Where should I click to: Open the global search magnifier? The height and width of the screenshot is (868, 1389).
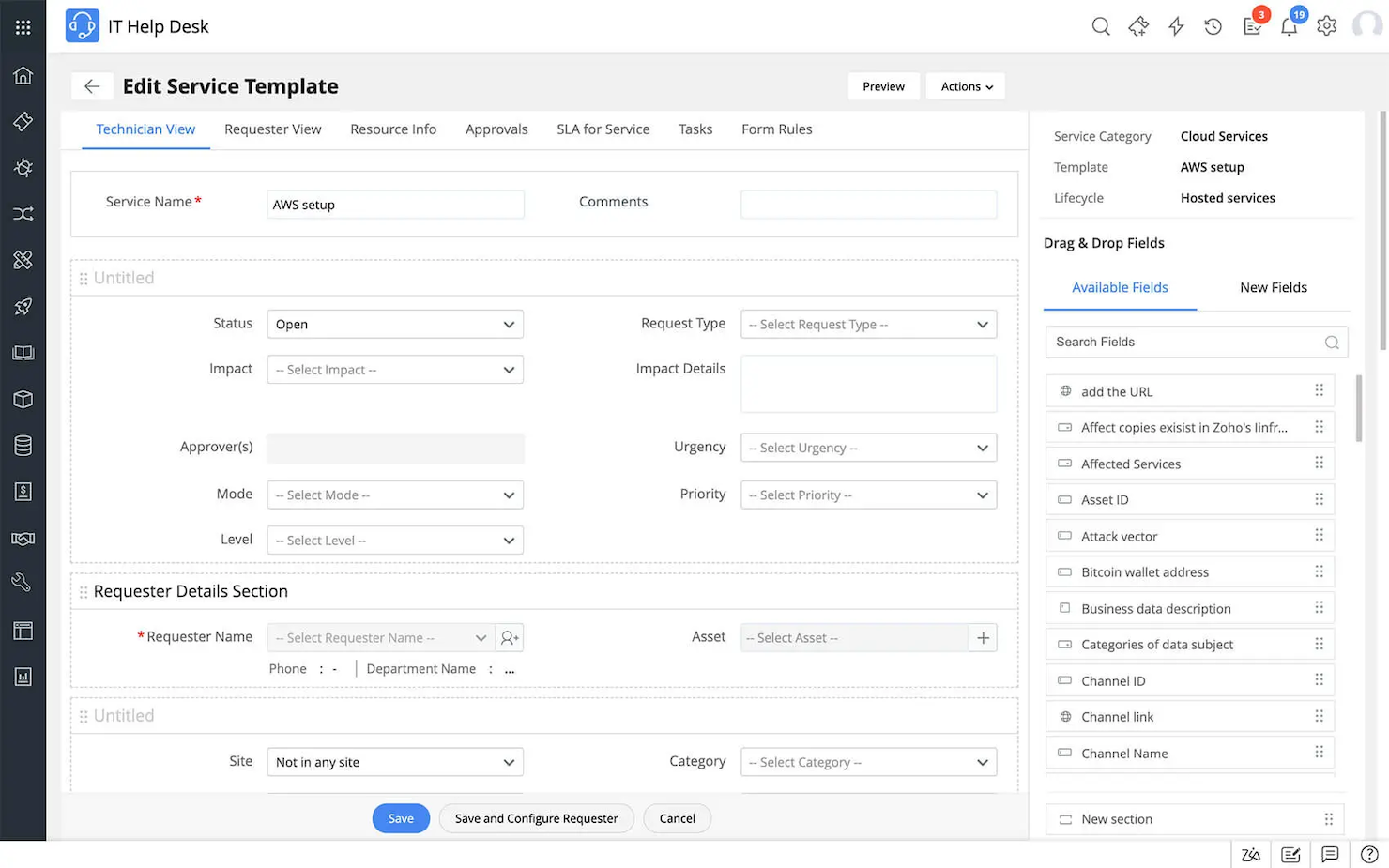tap(1101, 26)
